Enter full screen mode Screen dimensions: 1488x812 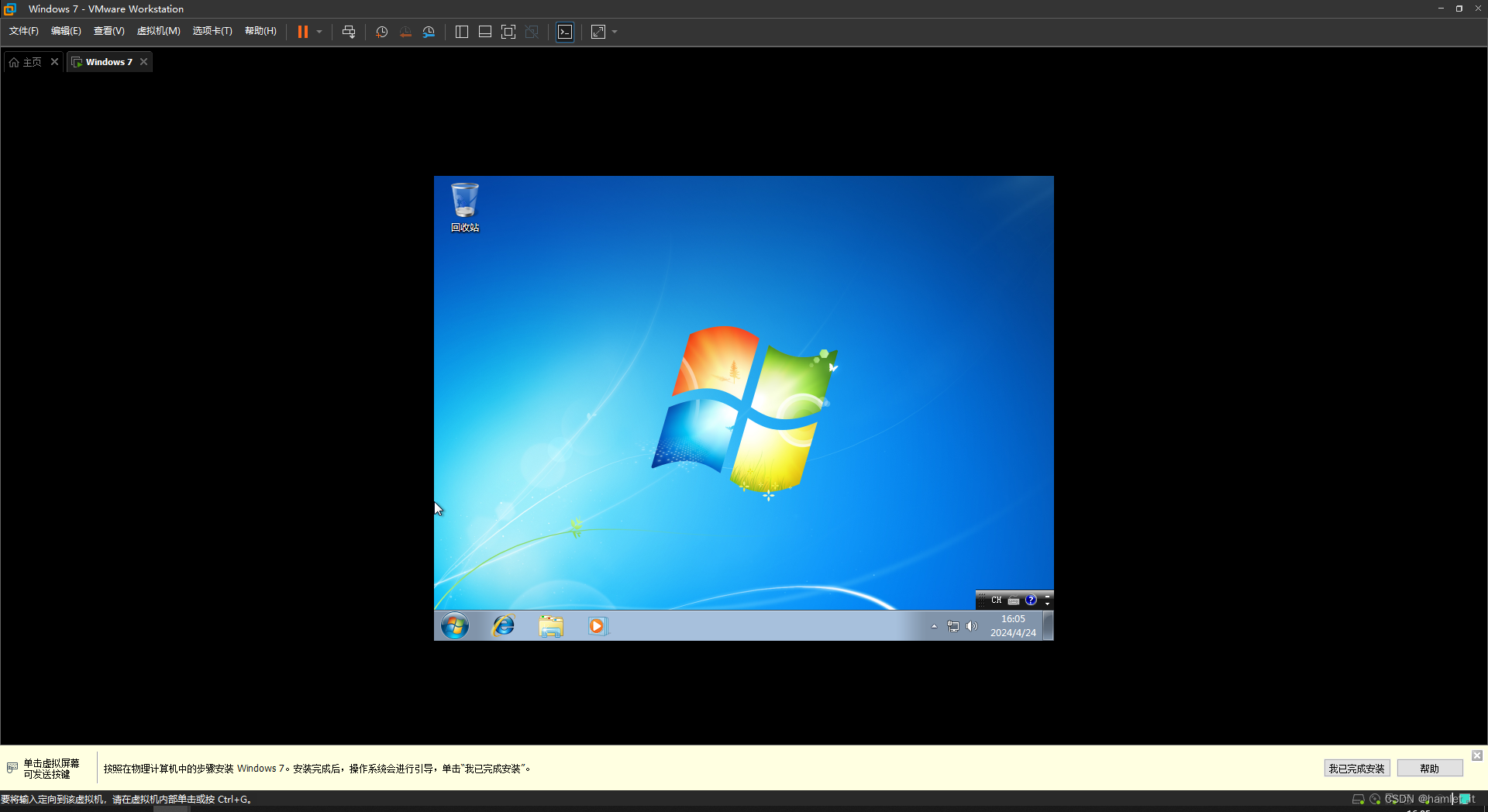click(x=508, y=32)
